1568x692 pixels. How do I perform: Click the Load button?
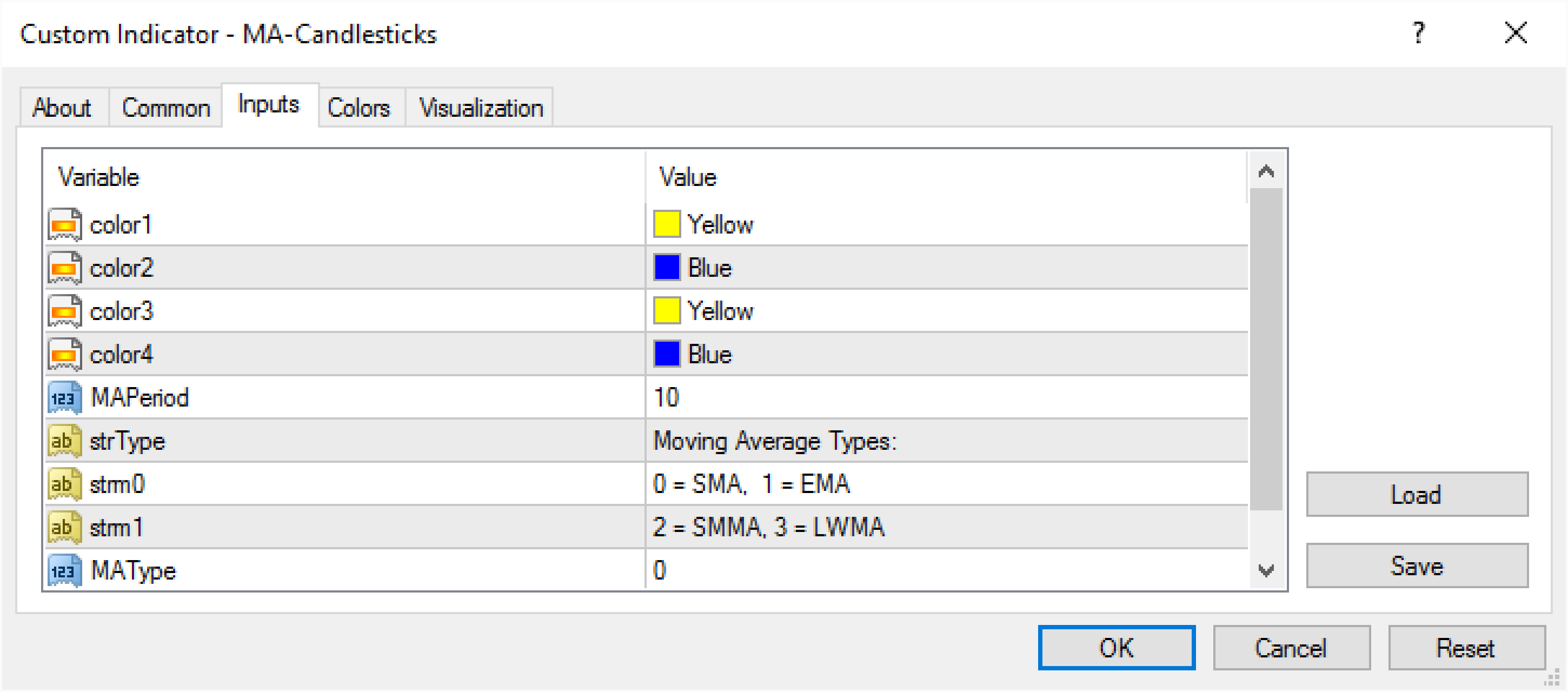(1416, 494)
